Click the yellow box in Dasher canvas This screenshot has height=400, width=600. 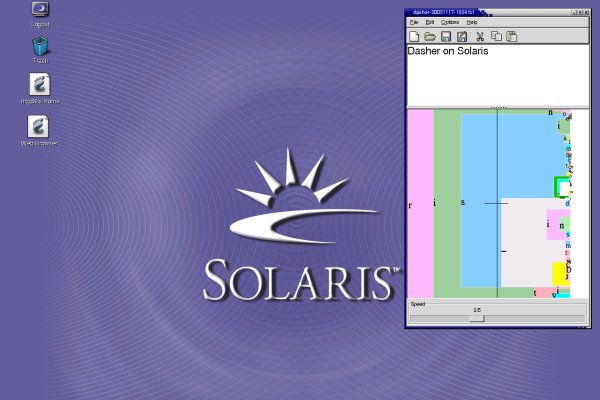tap(560, 272)
